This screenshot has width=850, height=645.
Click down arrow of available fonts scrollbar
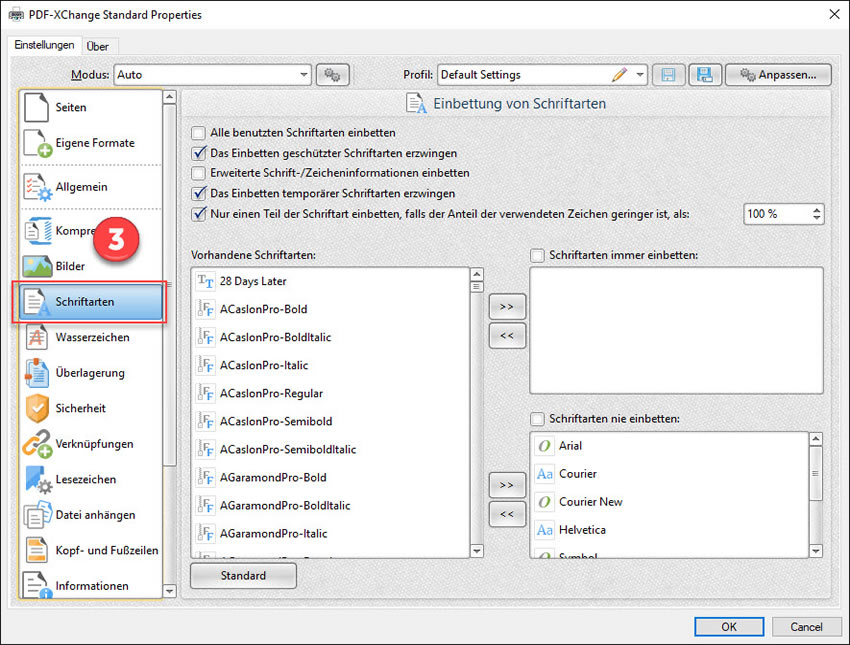coord(476,551)
